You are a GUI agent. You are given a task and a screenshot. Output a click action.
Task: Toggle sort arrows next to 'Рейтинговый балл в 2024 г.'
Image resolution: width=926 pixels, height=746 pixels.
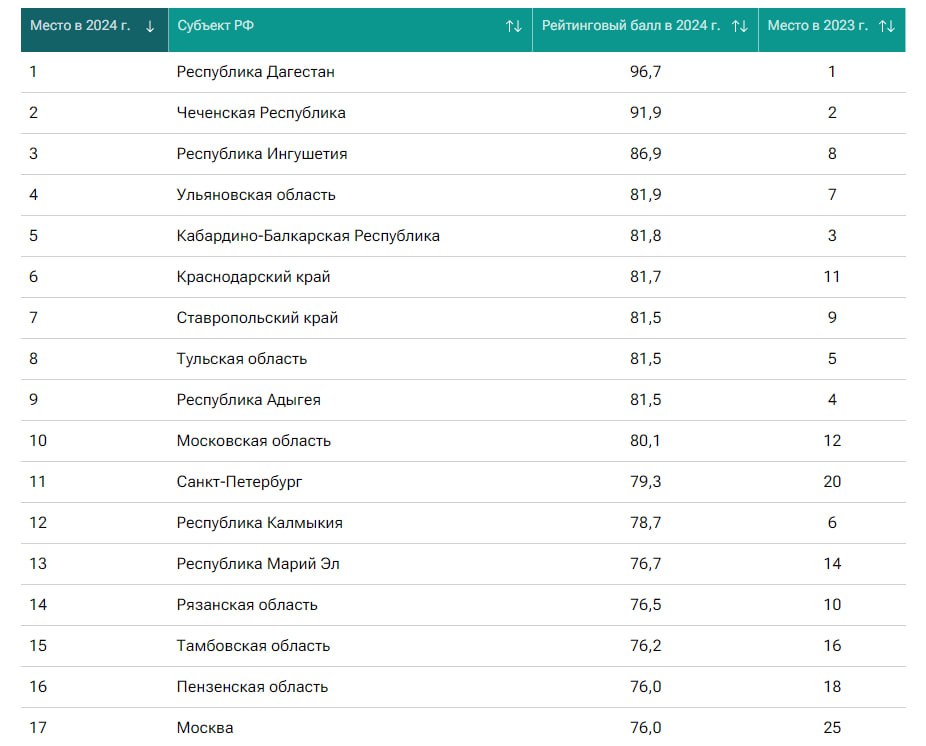(740, 26)
